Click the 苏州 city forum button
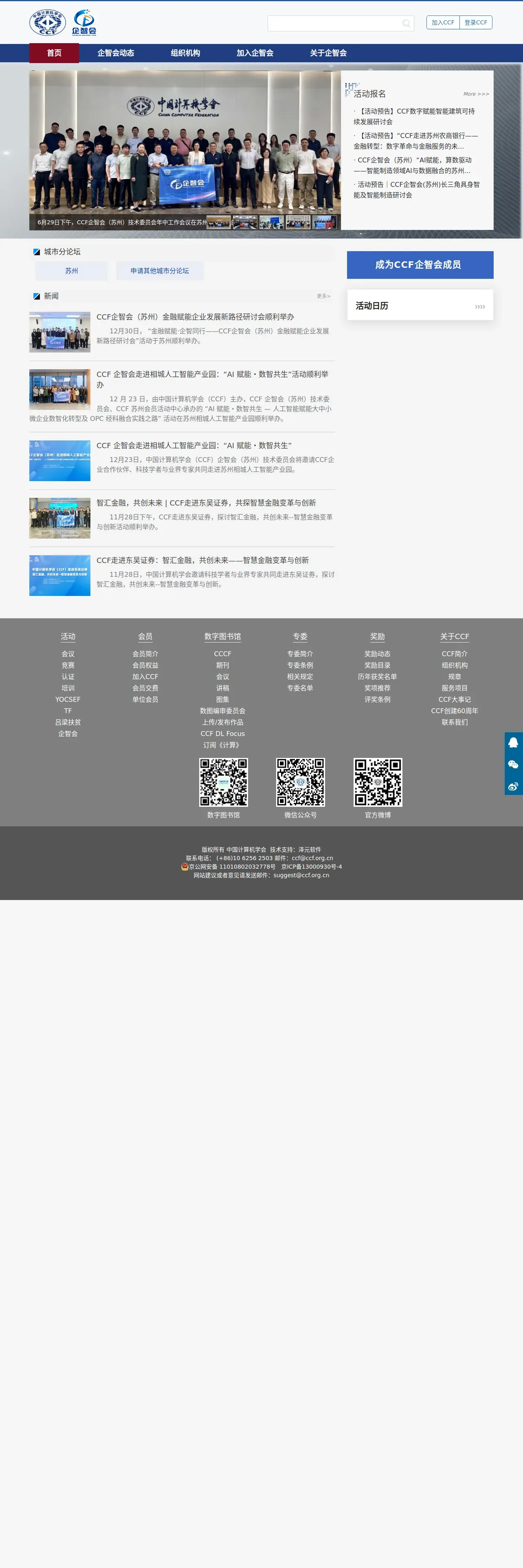 tap(71, 271)
